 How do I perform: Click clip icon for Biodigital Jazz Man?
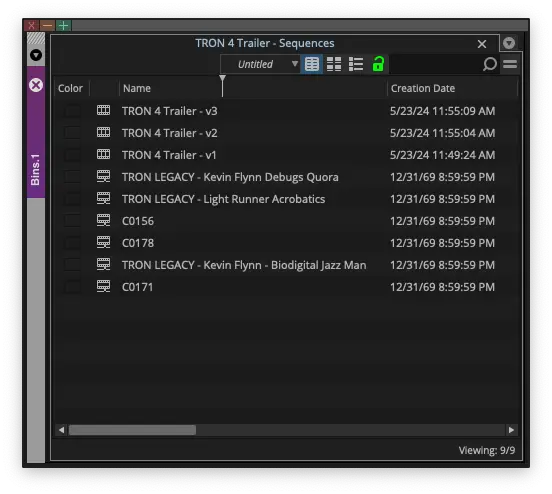(x=103, y=264)
